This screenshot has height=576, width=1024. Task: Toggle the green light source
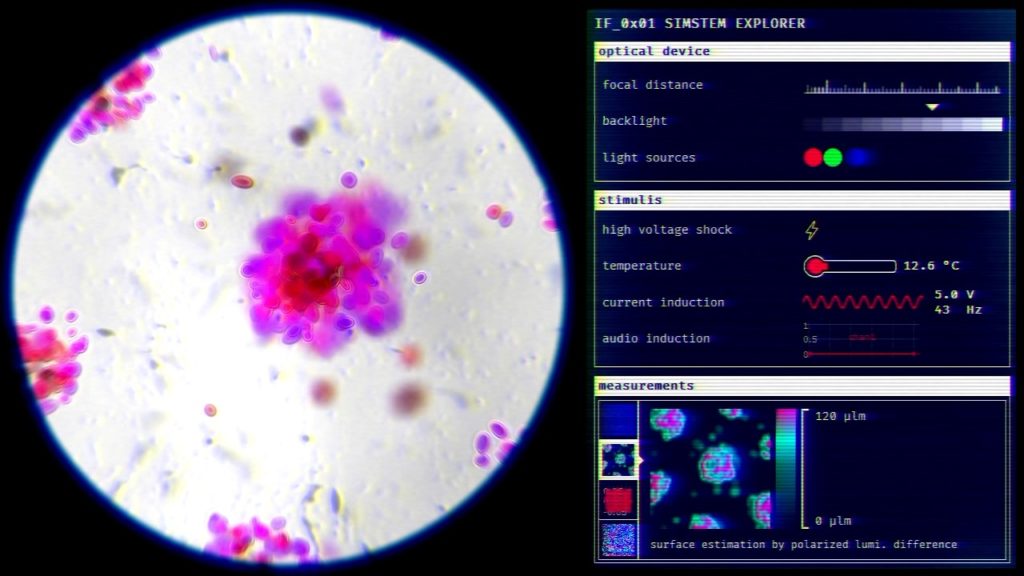[833, 157]
